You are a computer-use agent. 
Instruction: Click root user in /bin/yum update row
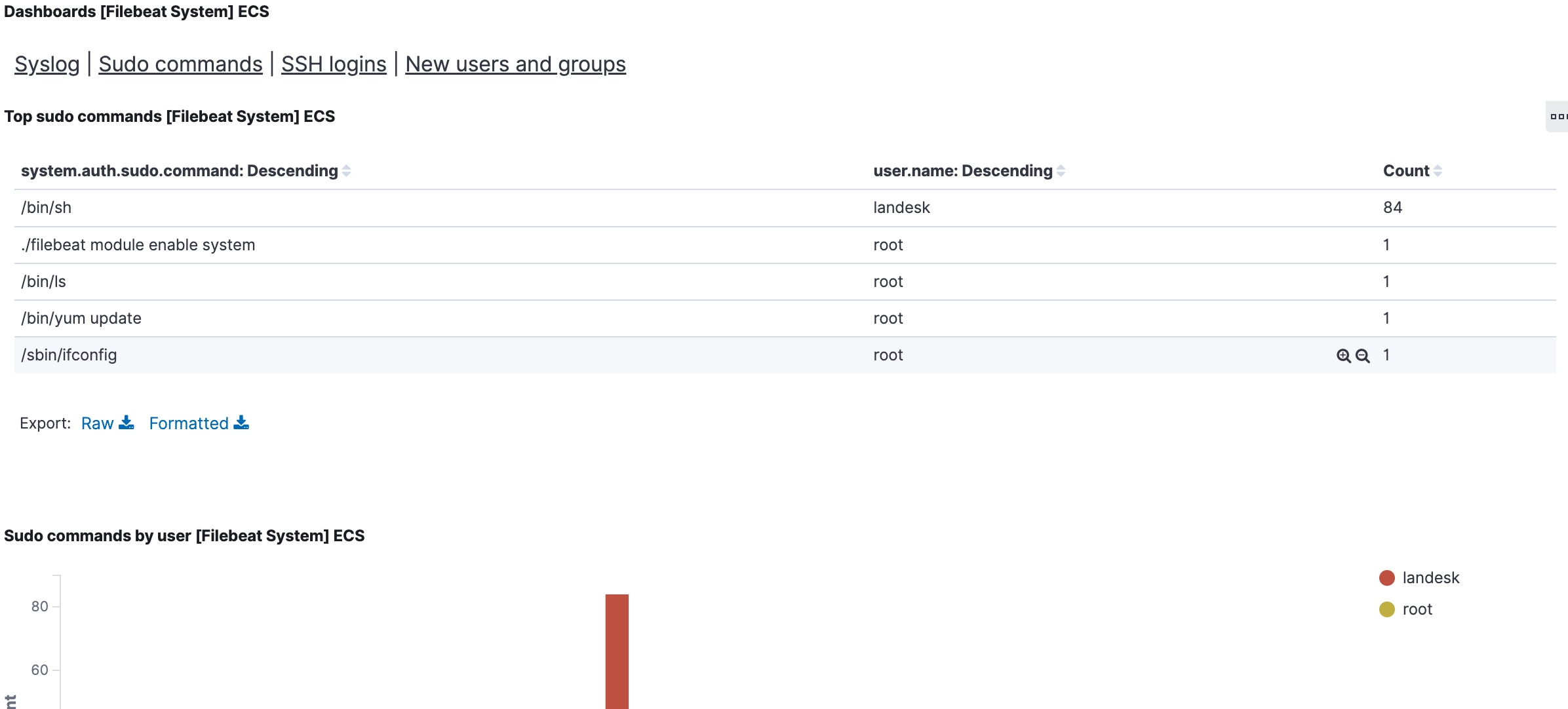click(888, 318)
